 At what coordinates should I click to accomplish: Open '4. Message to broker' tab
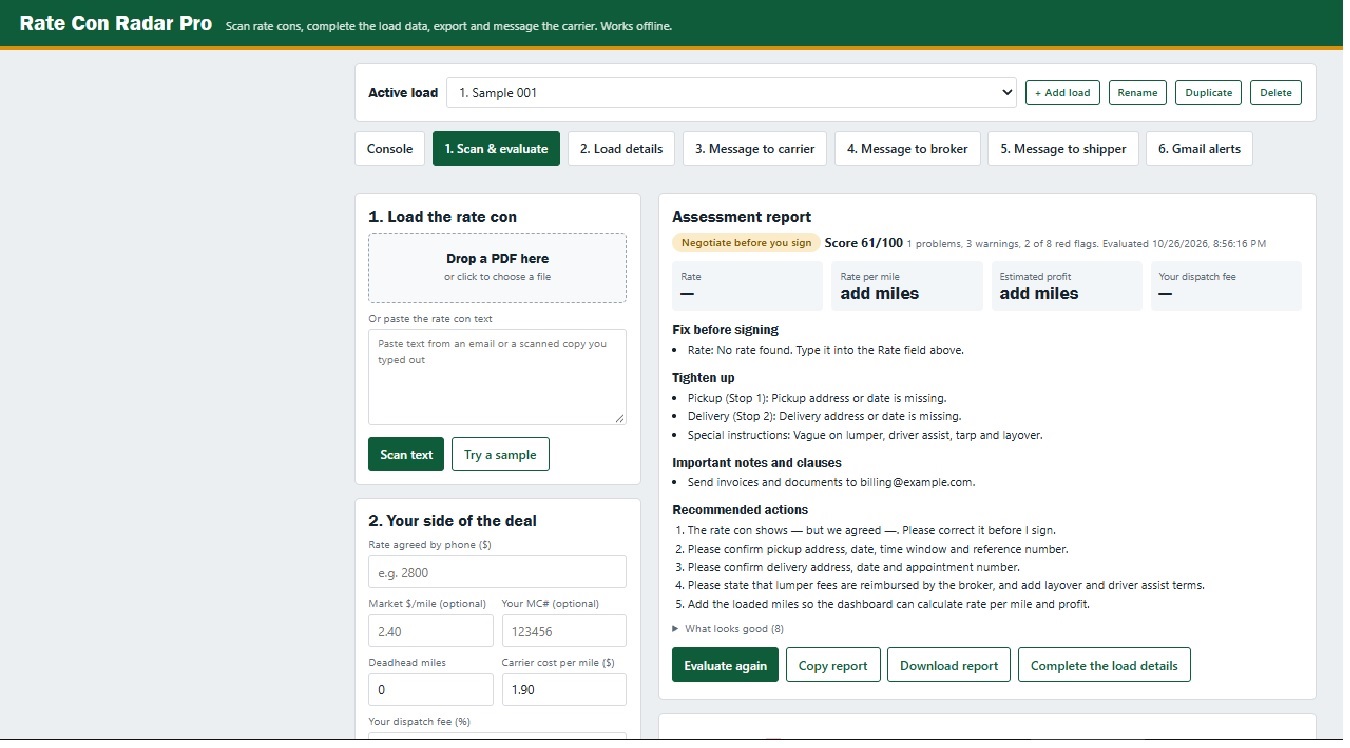pos(907,149)
